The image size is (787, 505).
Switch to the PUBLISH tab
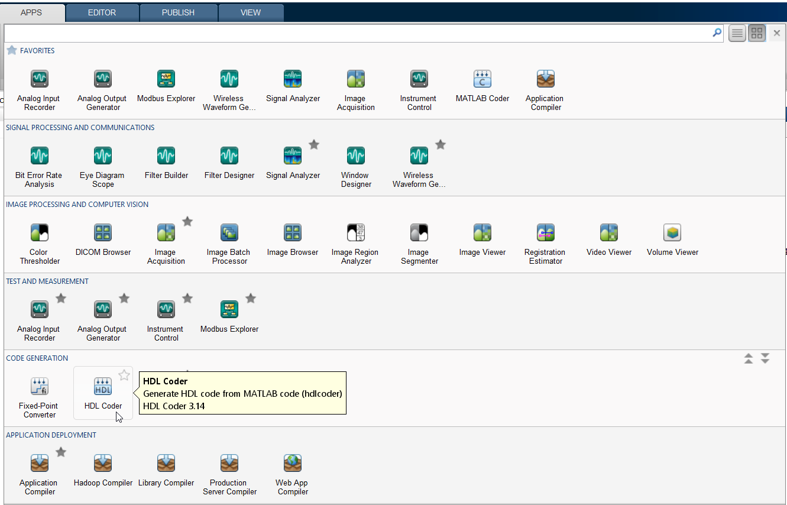click(x=178, y=13)
